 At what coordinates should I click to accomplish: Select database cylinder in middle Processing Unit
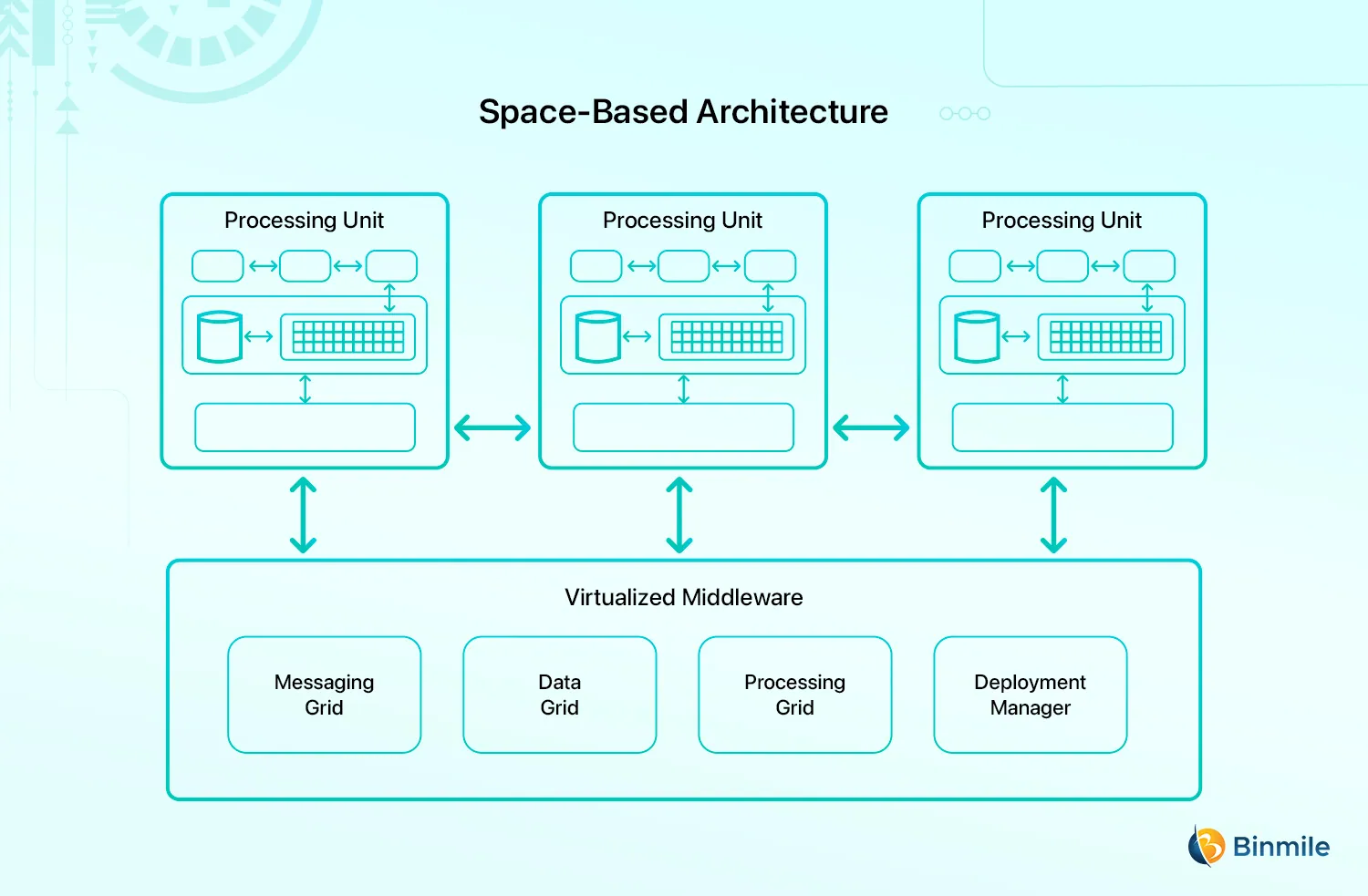coord(598,337)
